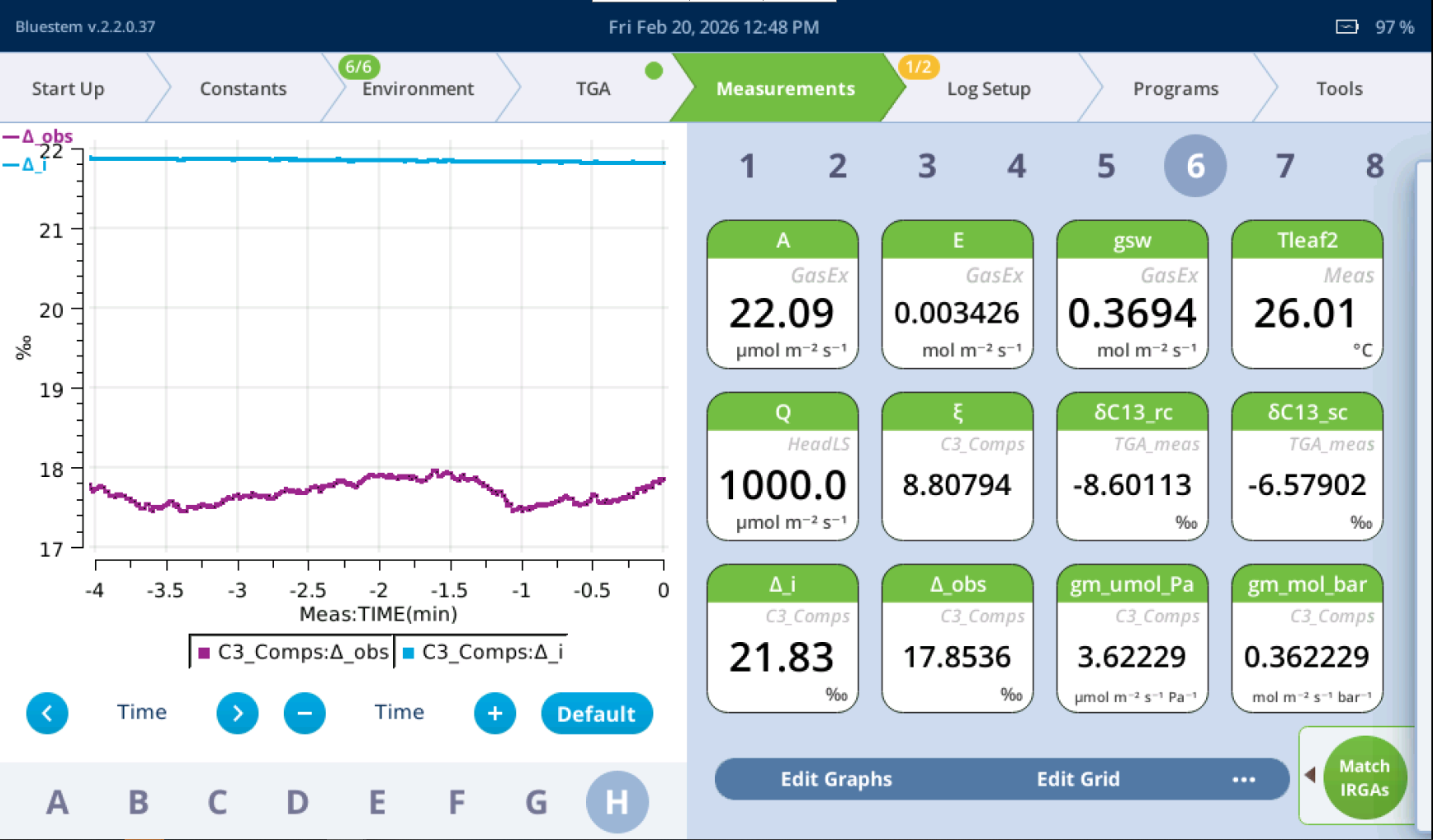
Task: Click the time shift left arrow button
Action: [47, 713]
